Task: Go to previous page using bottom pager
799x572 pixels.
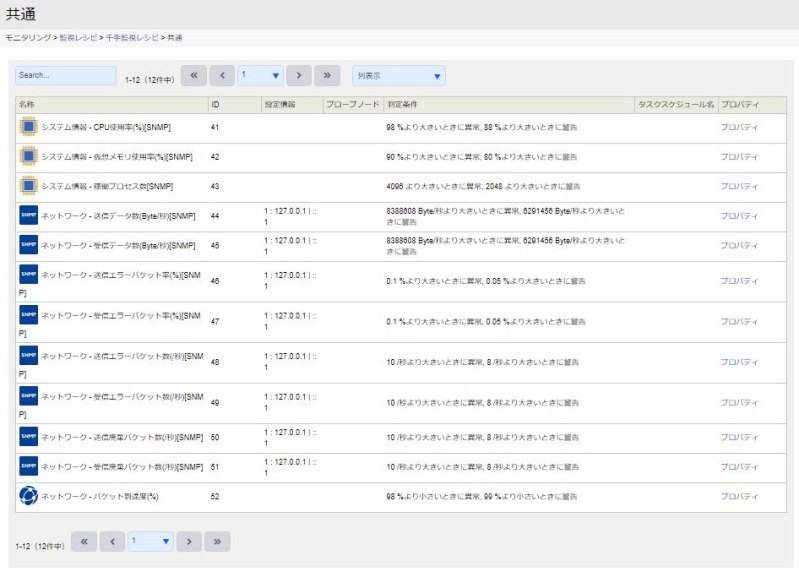Action: pyautogui.click(x=113, y=541)
